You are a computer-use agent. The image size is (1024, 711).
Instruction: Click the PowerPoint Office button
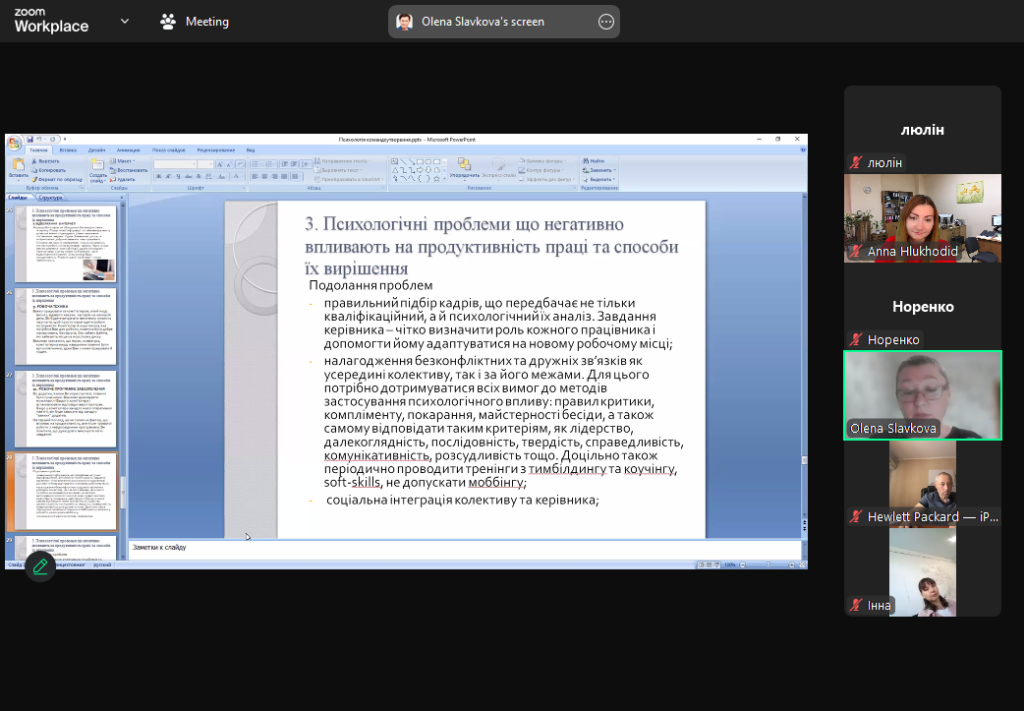pyautogui.click(x=14, y=143)
